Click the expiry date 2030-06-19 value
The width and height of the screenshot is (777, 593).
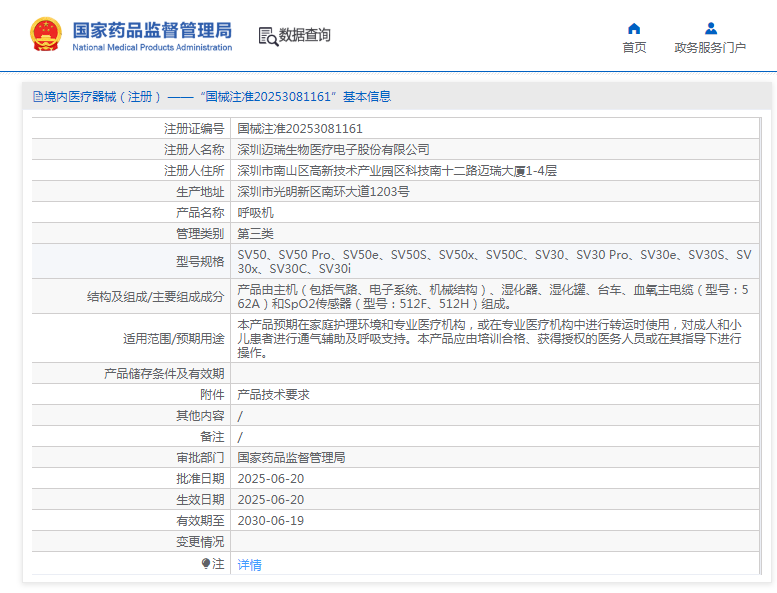(x=270, y=521)
